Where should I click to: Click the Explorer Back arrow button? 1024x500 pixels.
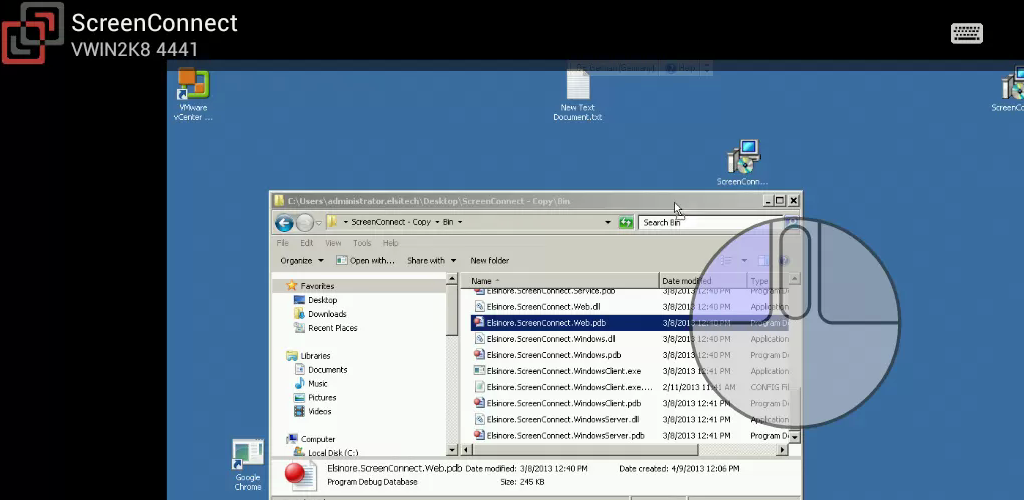click(283, 222)
